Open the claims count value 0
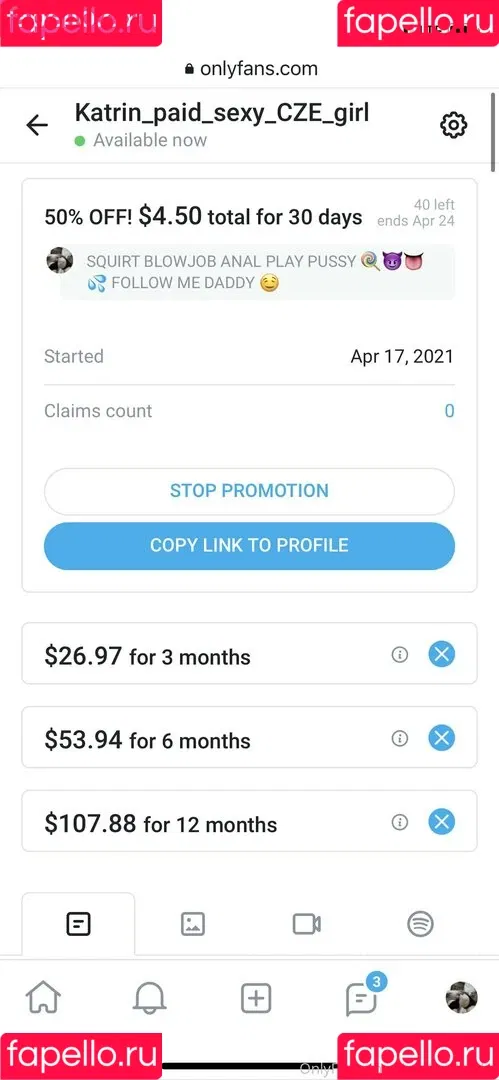Screen dimensions: 499x1080 pyautogui.click(x=449, y=411)
